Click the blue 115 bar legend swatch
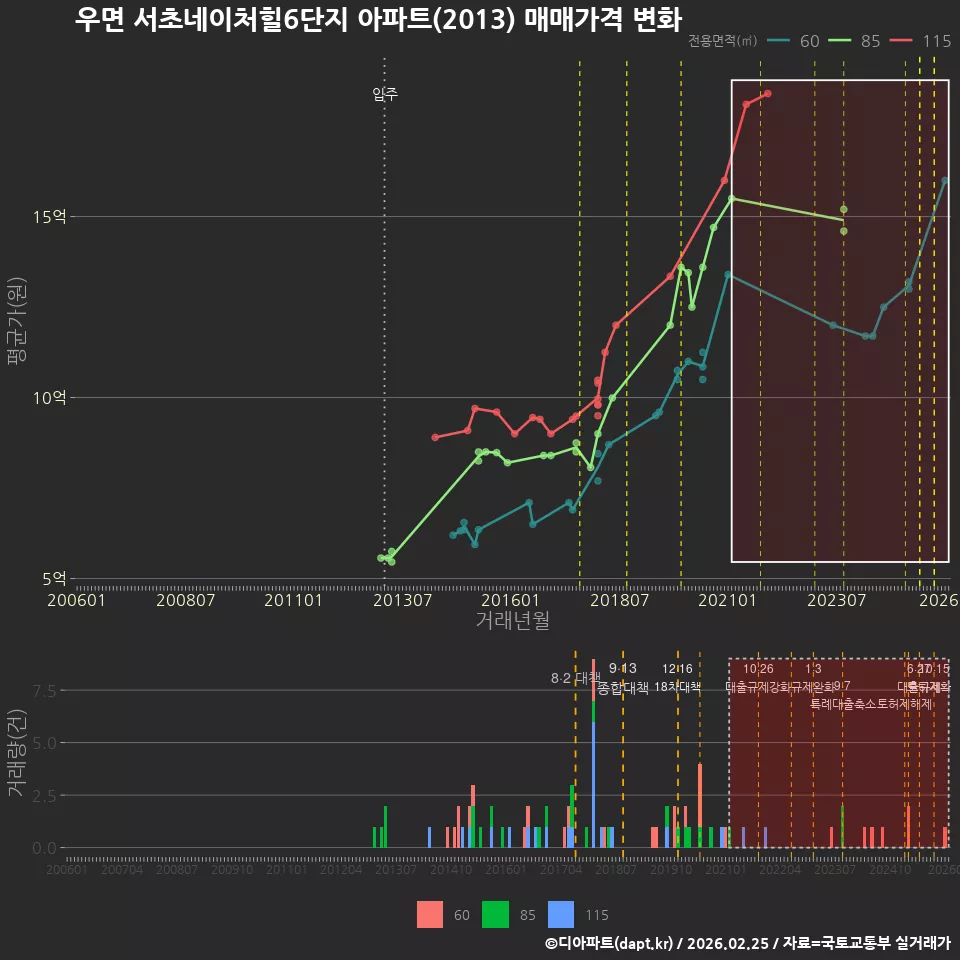 tap(561, 915)
